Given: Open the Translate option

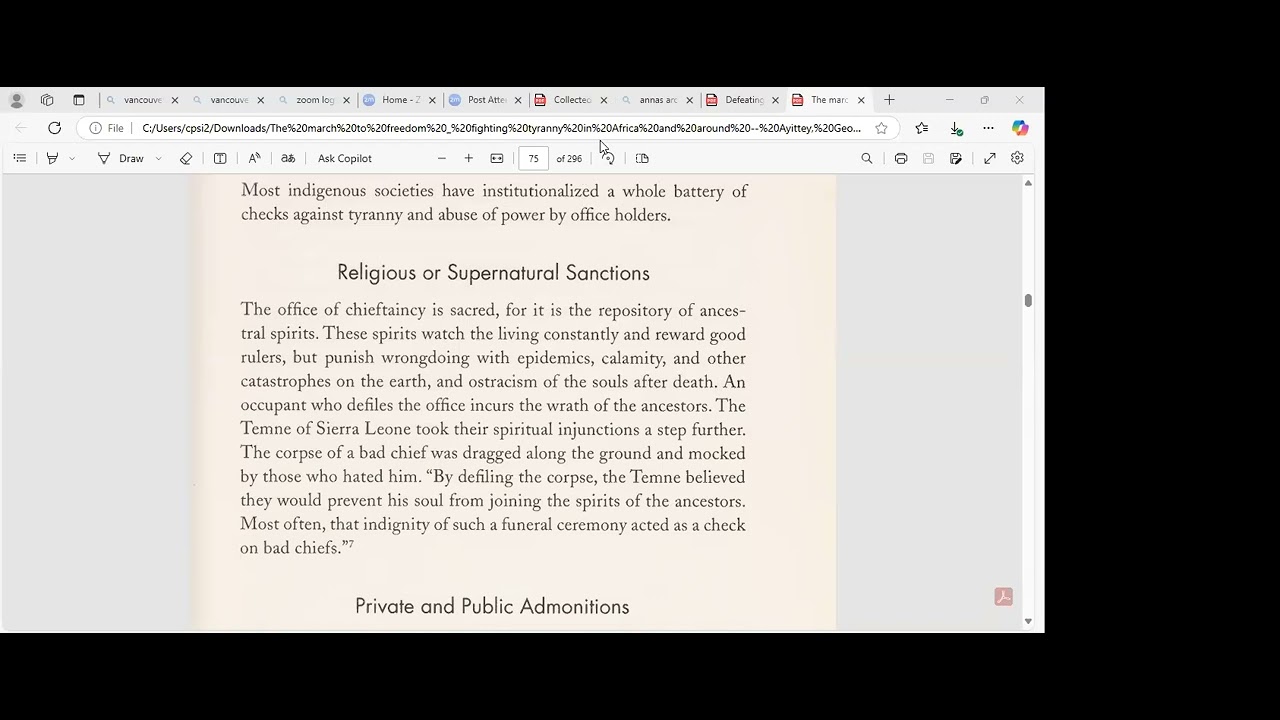Looking at the screenshot, I should tap(288, 158).
